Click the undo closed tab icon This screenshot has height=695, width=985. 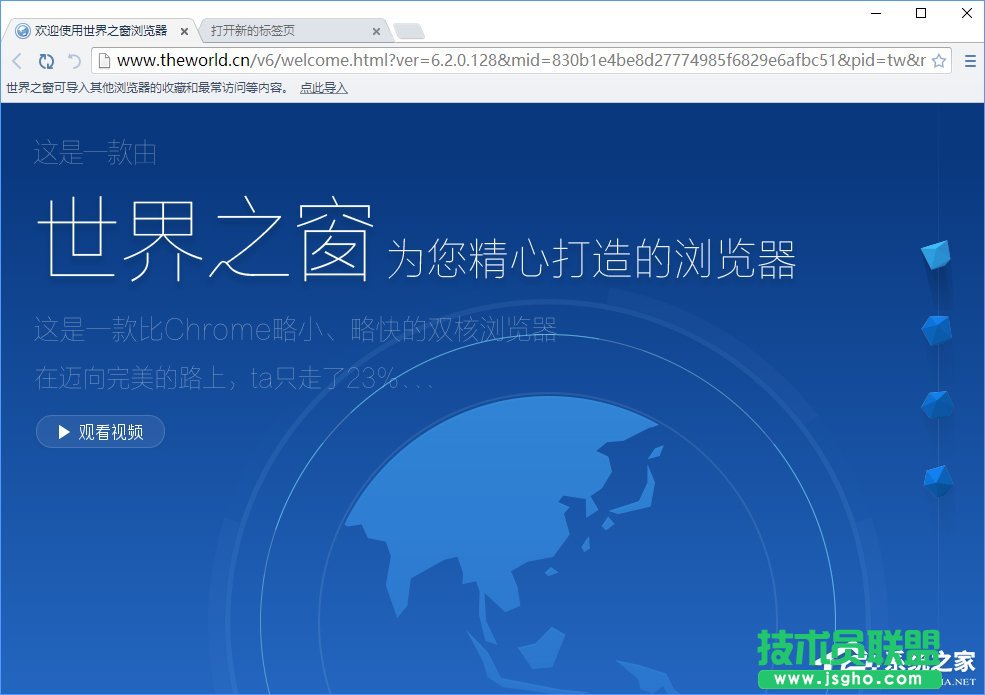tap(74, 61)
